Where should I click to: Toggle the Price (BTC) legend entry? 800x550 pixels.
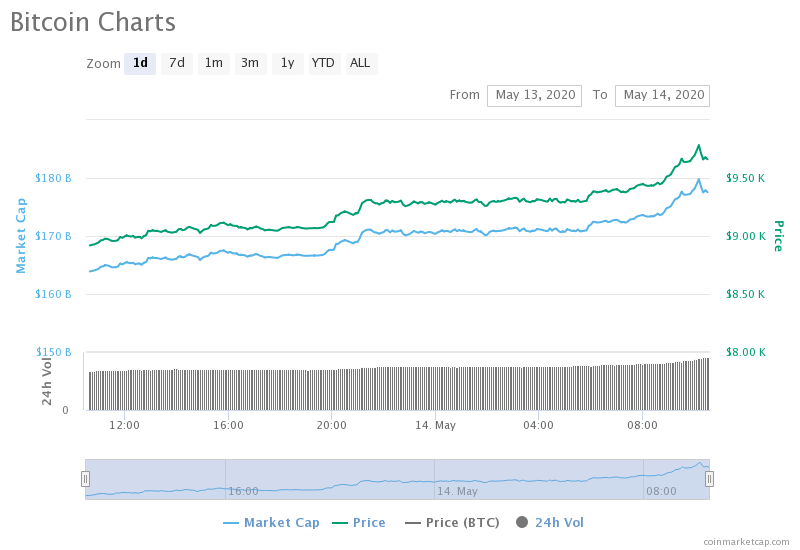pos(452,522)
